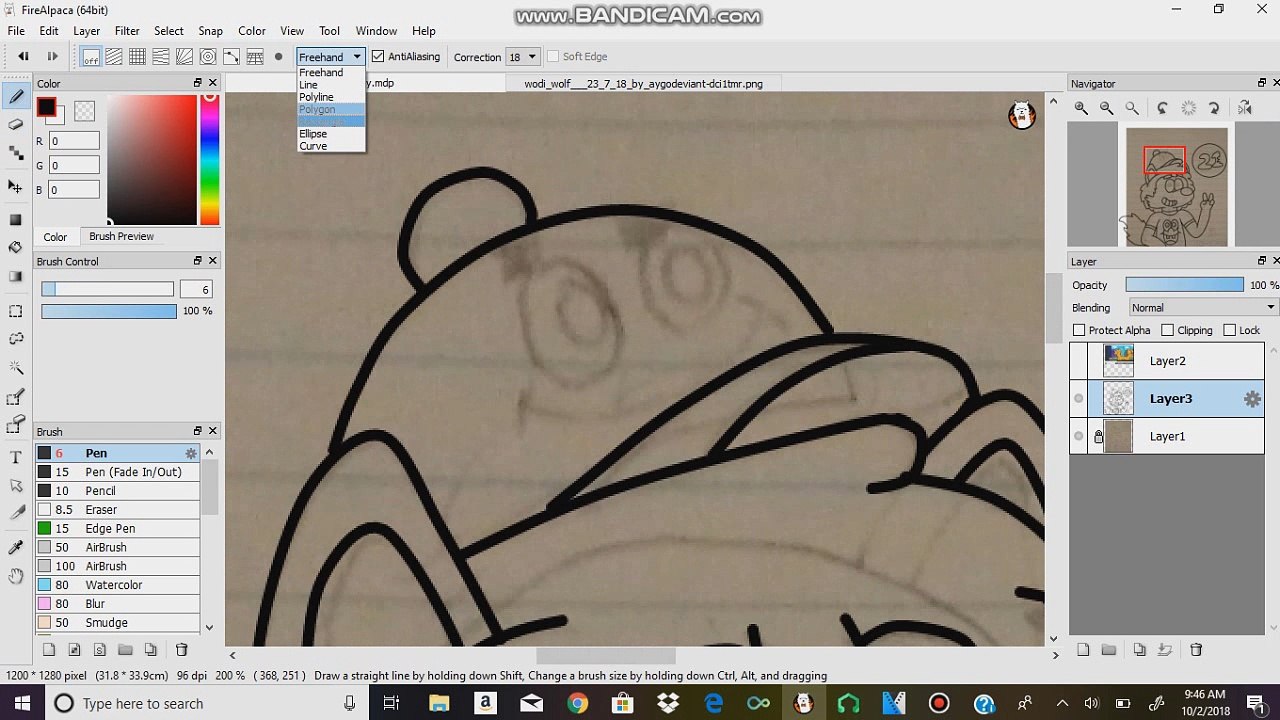Toggle the Soft Edge checkbox
This screenshot has width=1280, height=720.
pos(552,57)
